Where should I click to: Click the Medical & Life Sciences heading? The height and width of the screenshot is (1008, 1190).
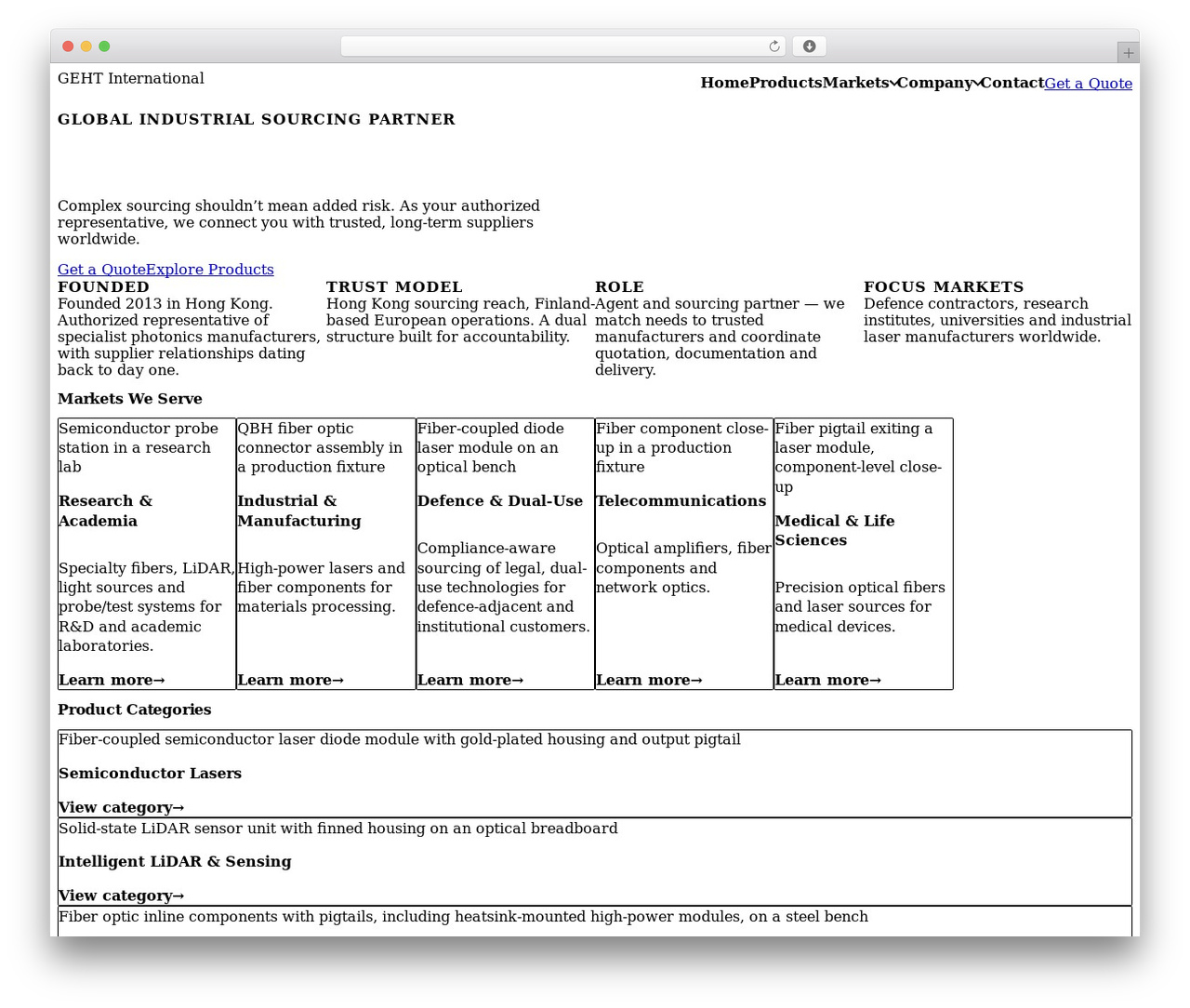tap(835, 530)
